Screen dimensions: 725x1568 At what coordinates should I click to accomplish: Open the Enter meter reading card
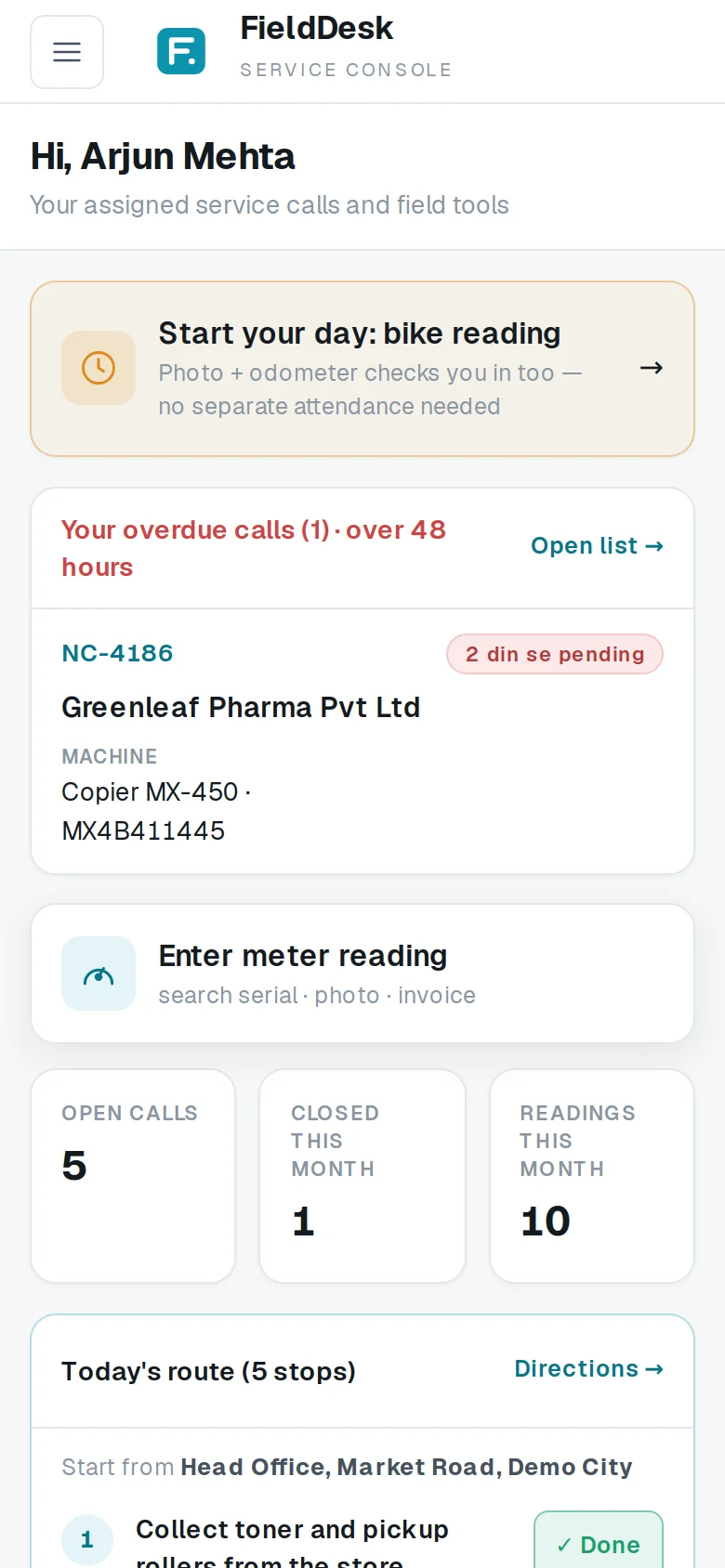click(362, 973)
